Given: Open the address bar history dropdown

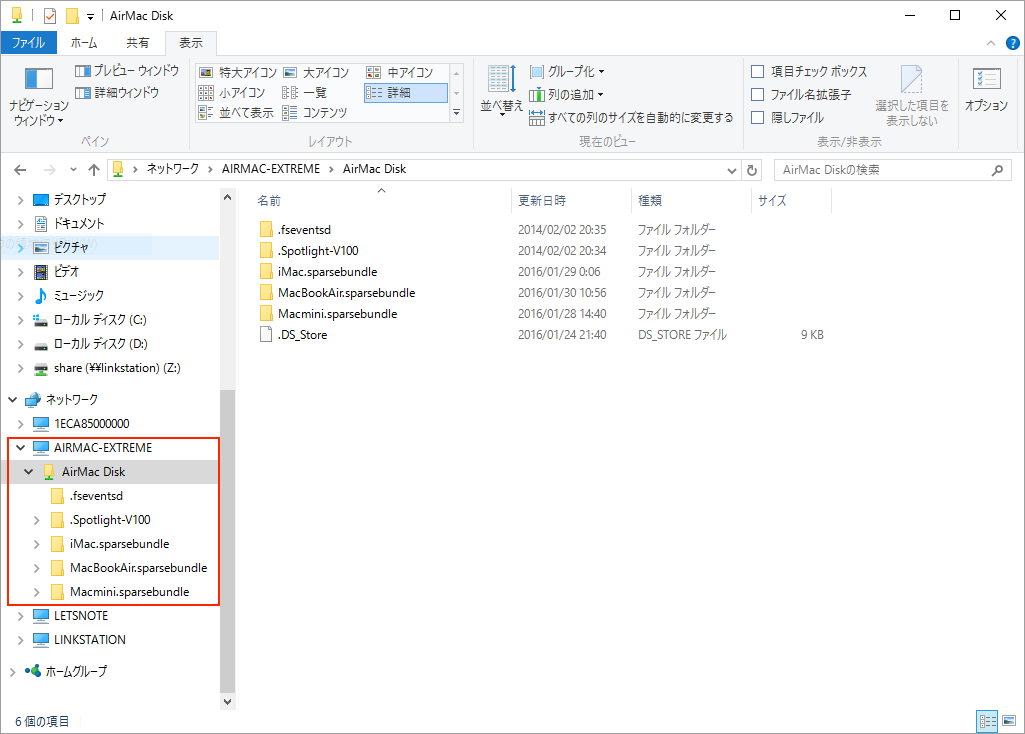Looking at the screenshot, I should (x=731, y=170).
